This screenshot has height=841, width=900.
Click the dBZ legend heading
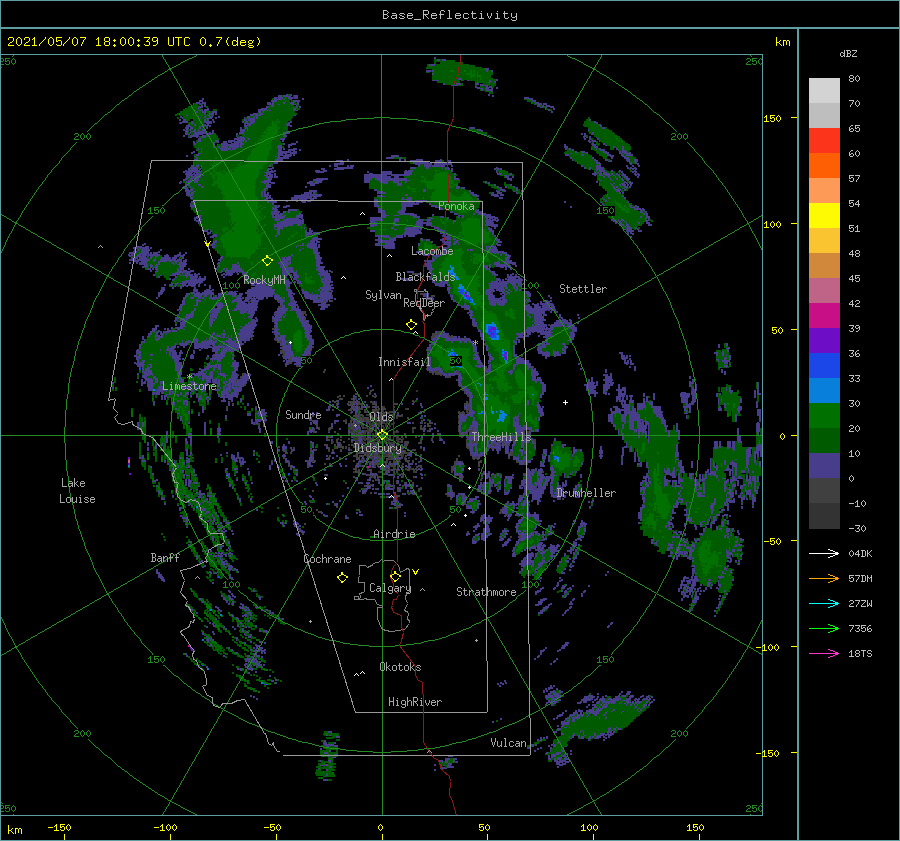[x=848, y=53]
